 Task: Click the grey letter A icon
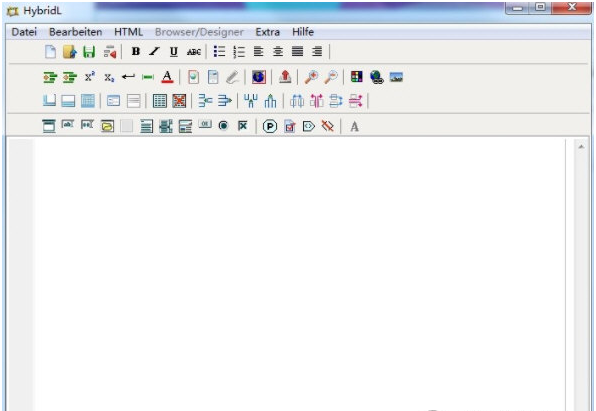click(354, 126)
